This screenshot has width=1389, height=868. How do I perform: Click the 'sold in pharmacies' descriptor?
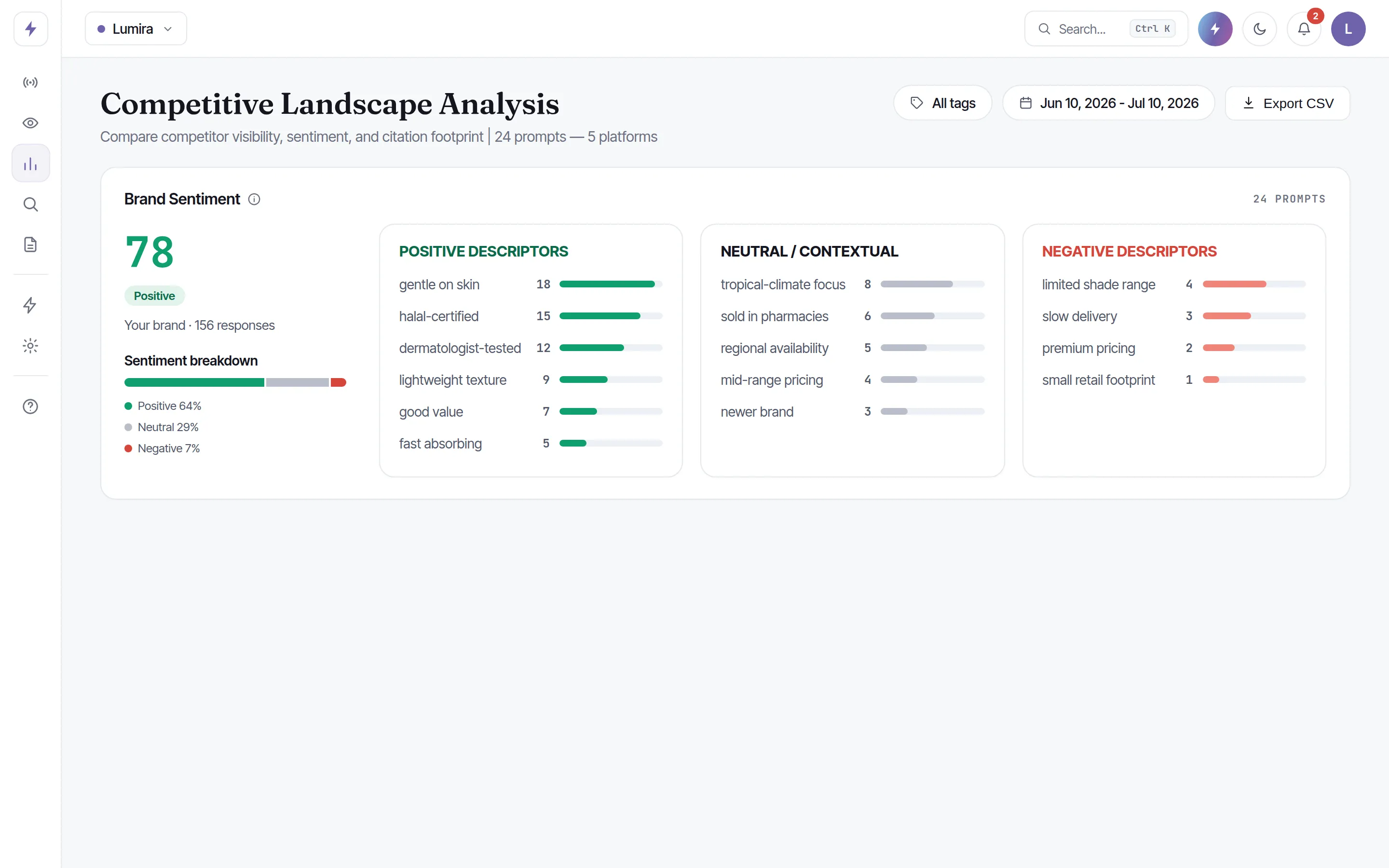774,316
